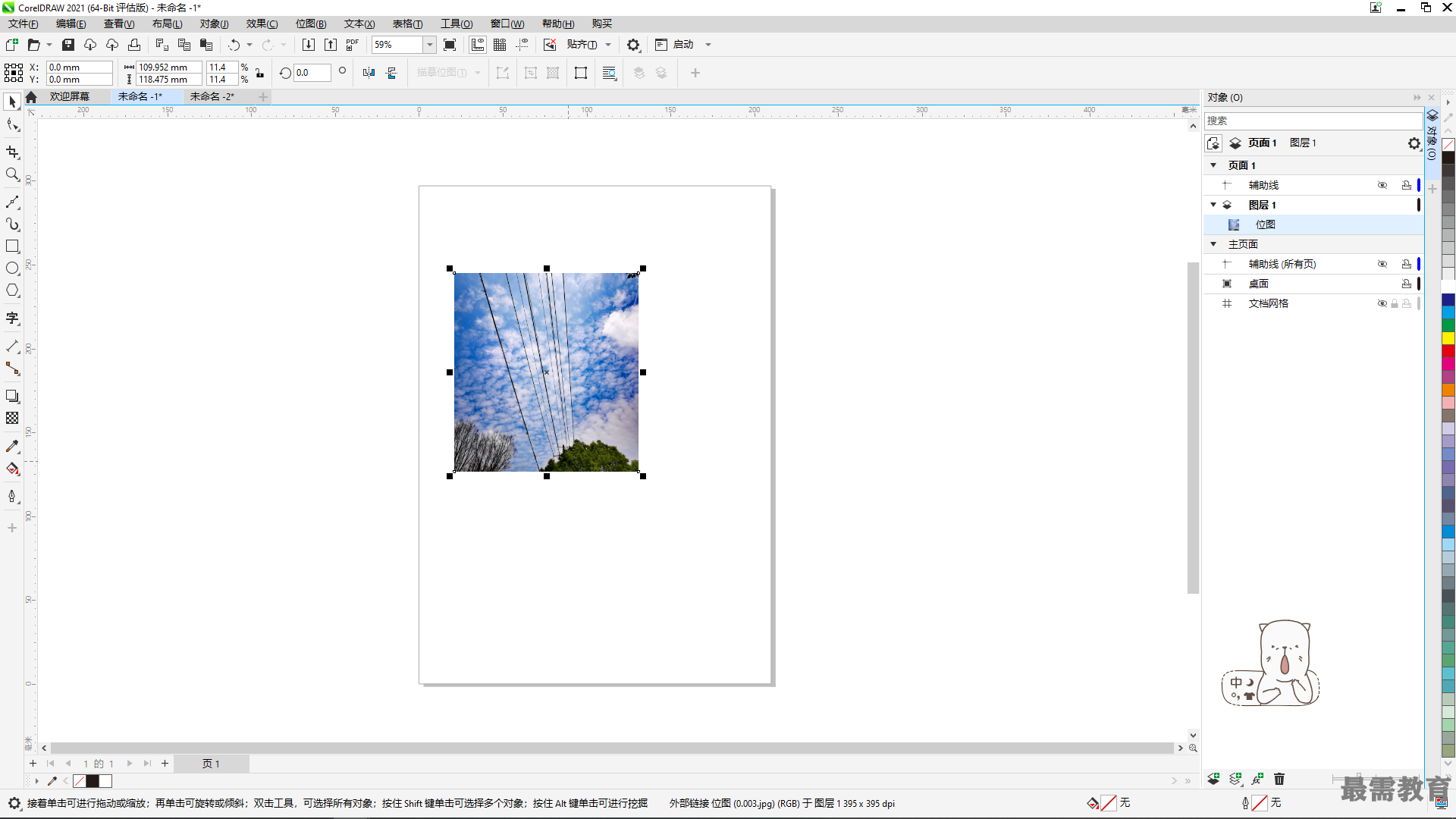The image size is (1456, 819).
Task: Toggle printable icon on 辅助线 (所有页) row
Action: coord(1407,264)
